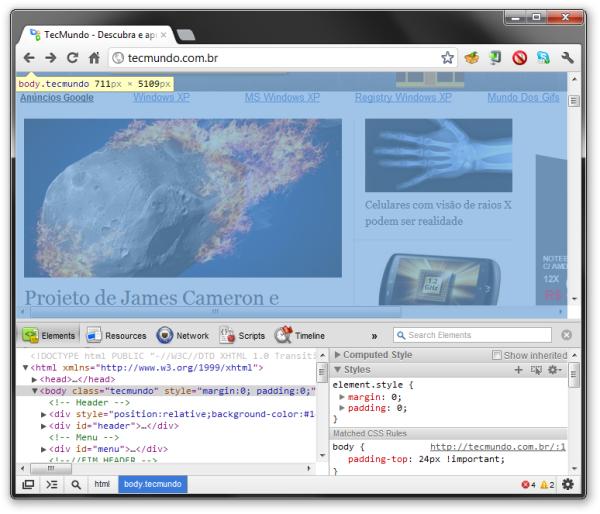
Task: Expand the div id="menu" node
Action: tap(43, 449)
